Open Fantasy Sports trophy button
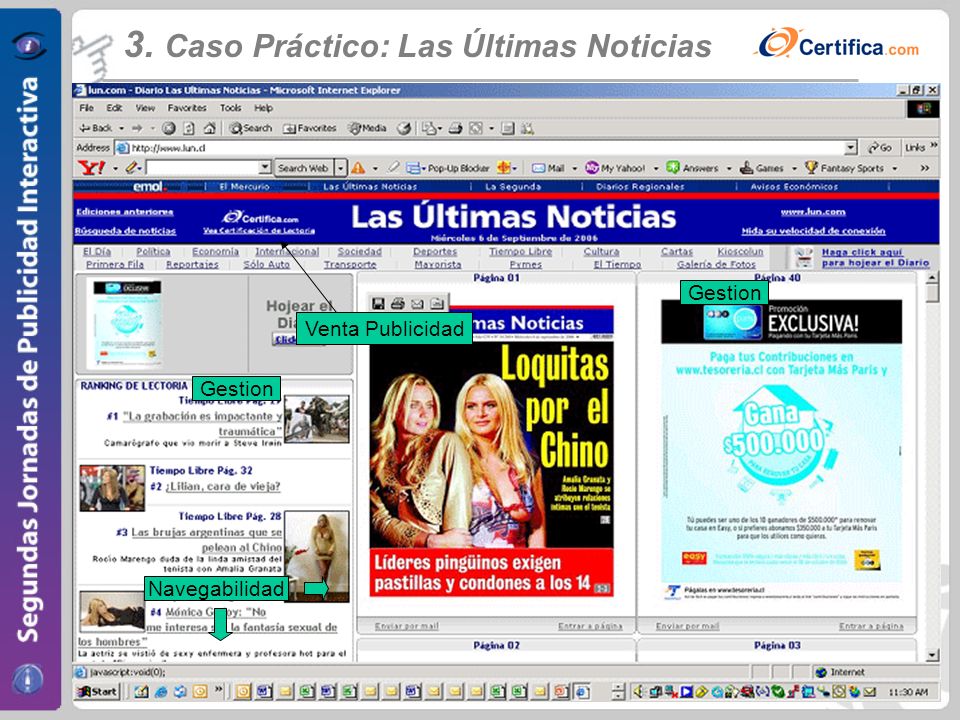The height and width of the screenshot is (720, 960). coord(844,168)
